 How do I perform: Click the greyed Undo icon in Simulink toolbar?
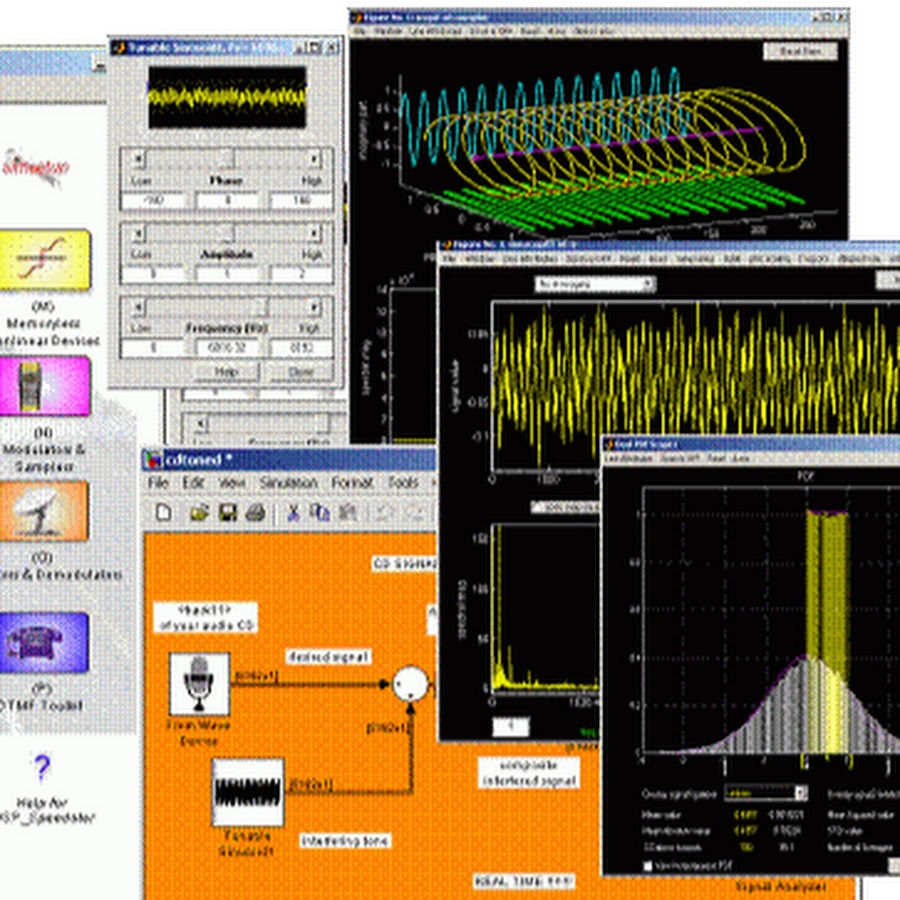click(x=385, y=512)
